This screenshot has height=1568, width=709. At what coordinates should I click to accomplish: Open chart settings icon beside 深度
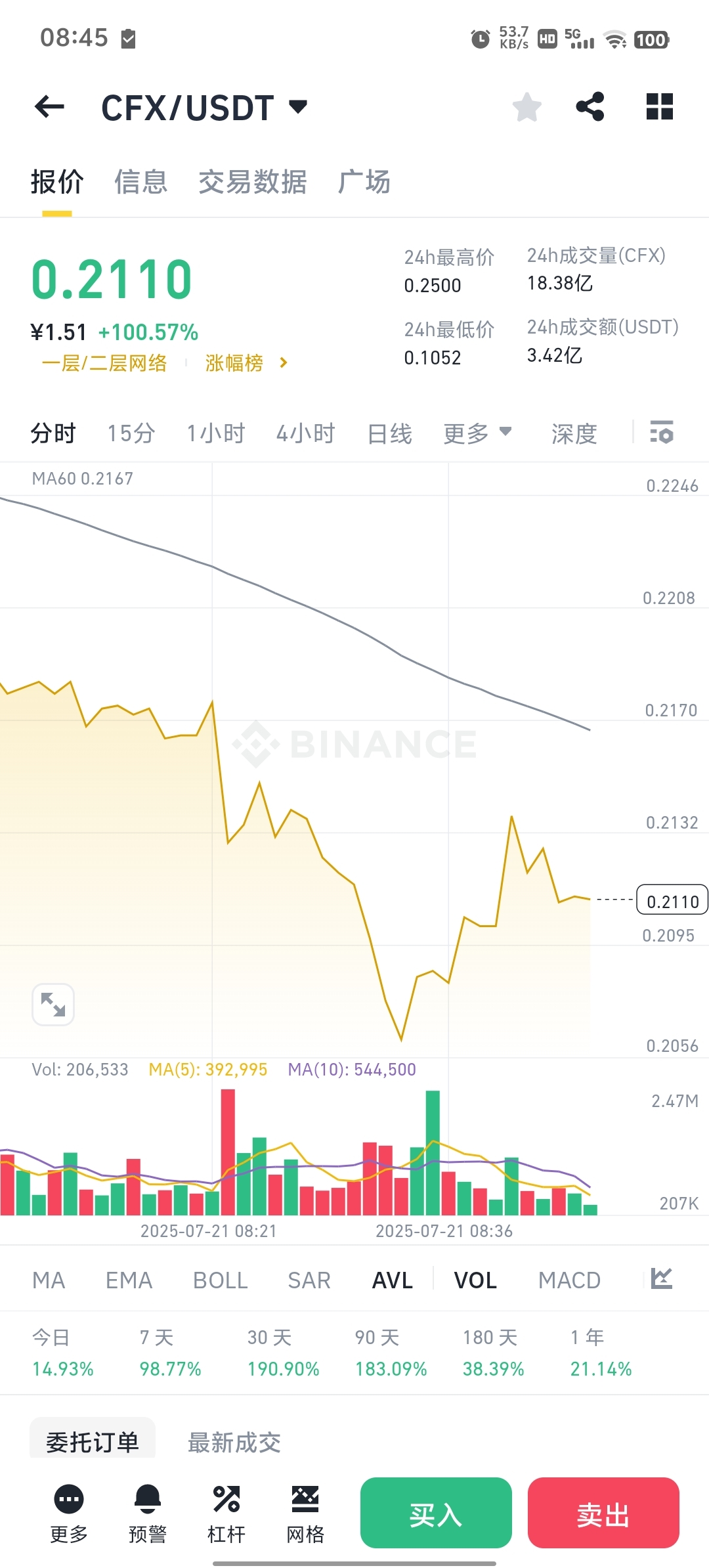coord(662,433)
